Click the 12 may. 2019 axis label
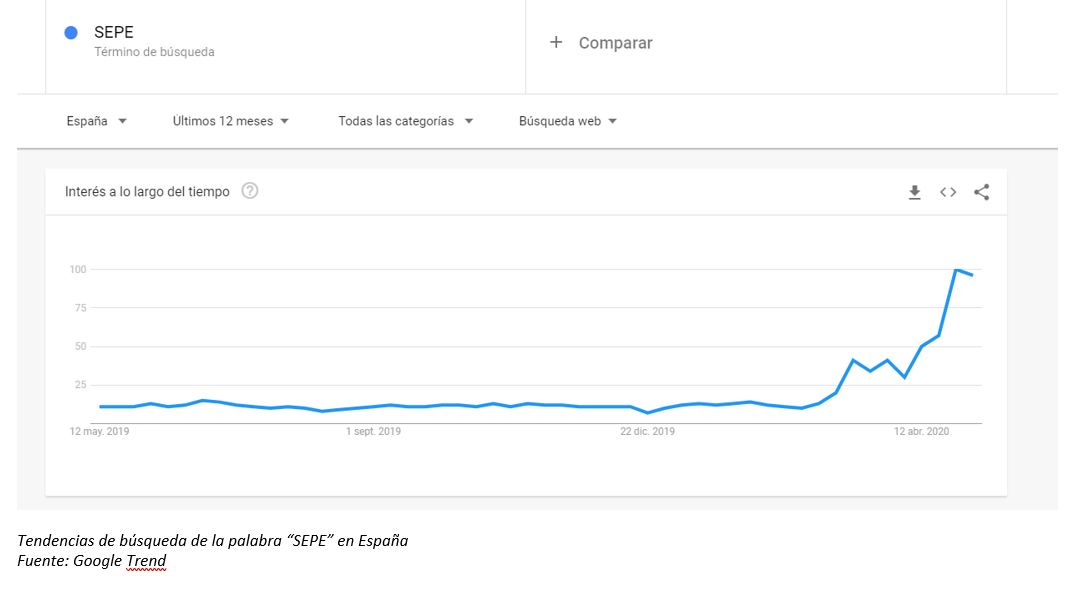The width and height of the screenshot is (1081, 592). coord(99,431)
